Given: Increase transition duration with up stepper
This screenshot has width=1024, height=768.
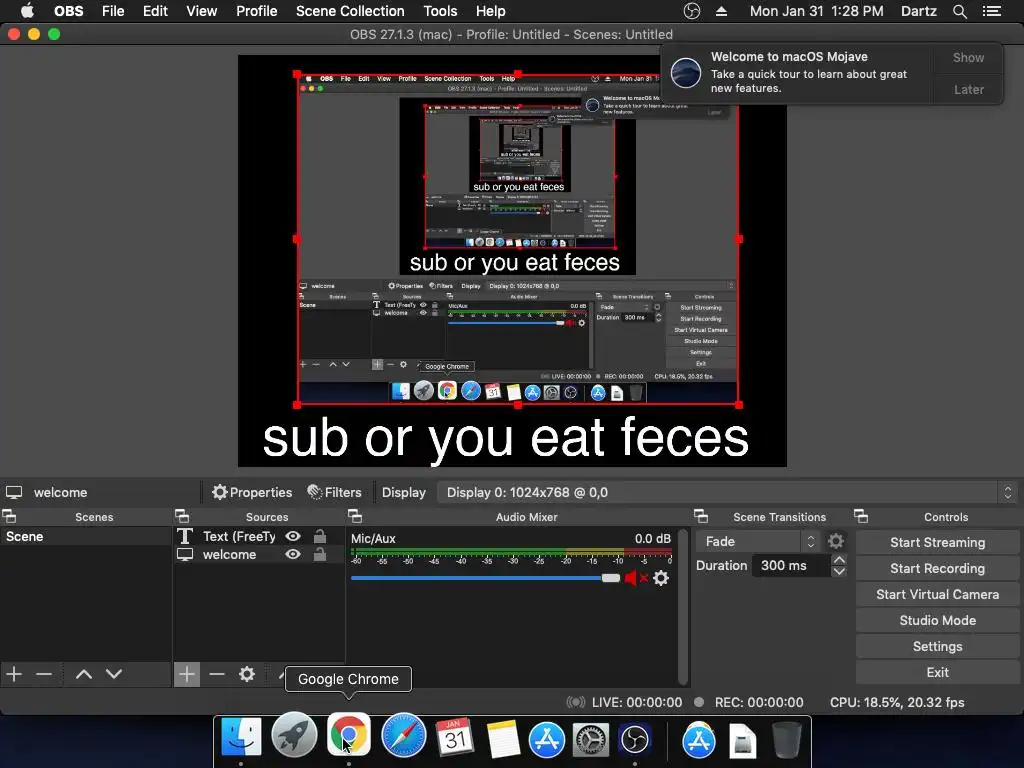Looking at the screenshot, I should 839,560.
